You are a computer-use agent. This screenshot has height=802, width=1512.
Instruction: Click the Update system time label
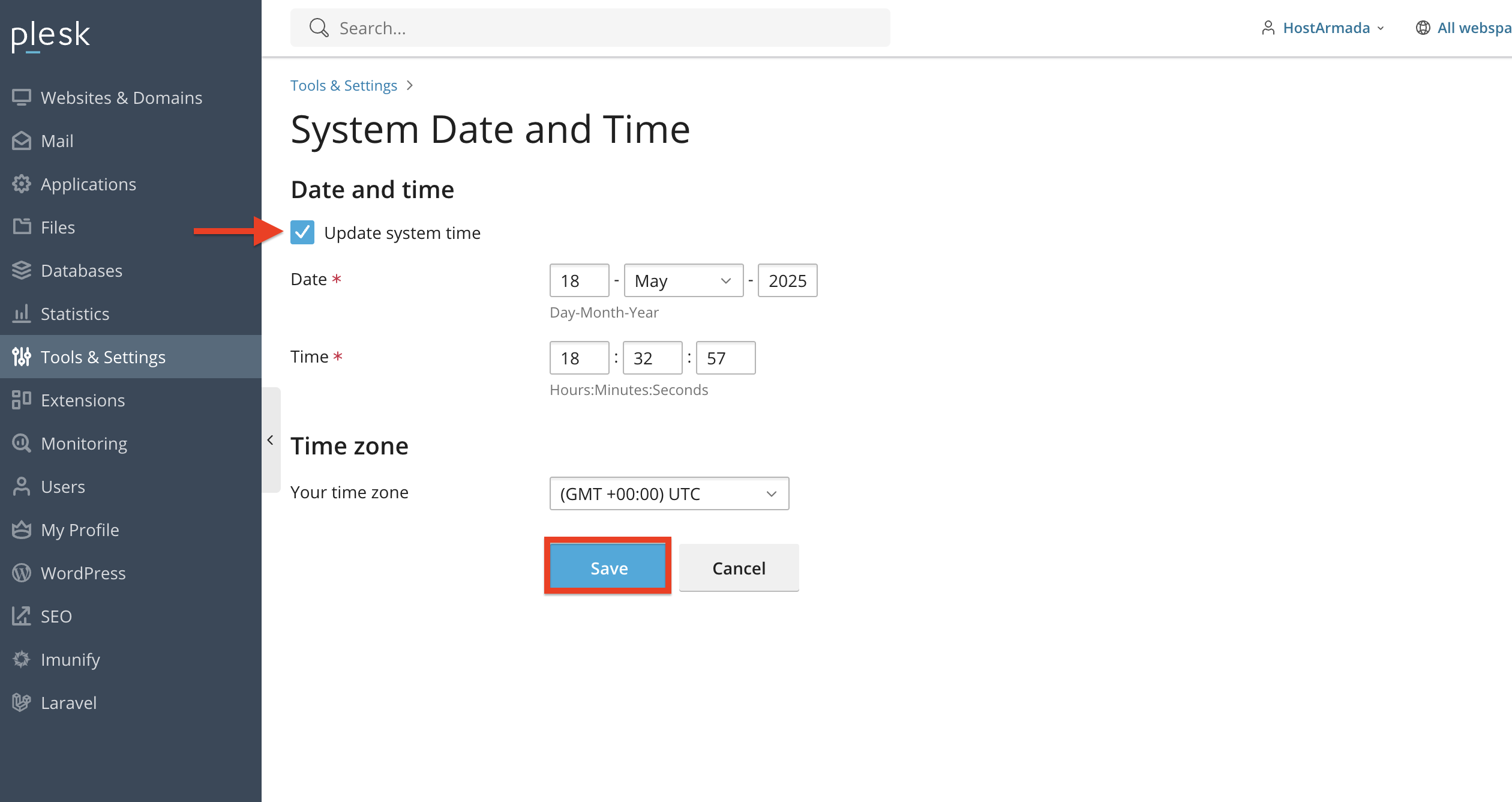point(402,232)
